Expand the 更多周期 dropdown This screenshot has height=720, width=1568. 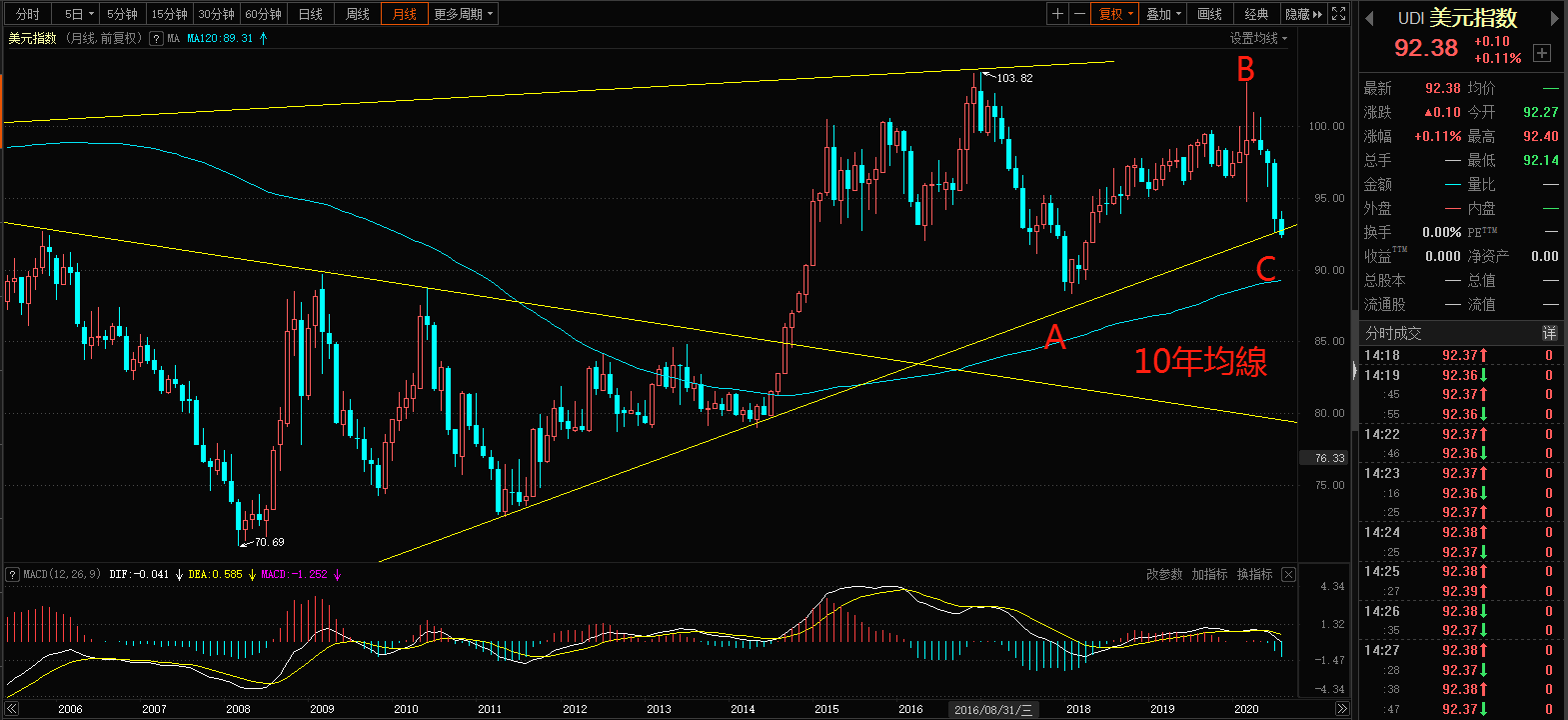463,14
